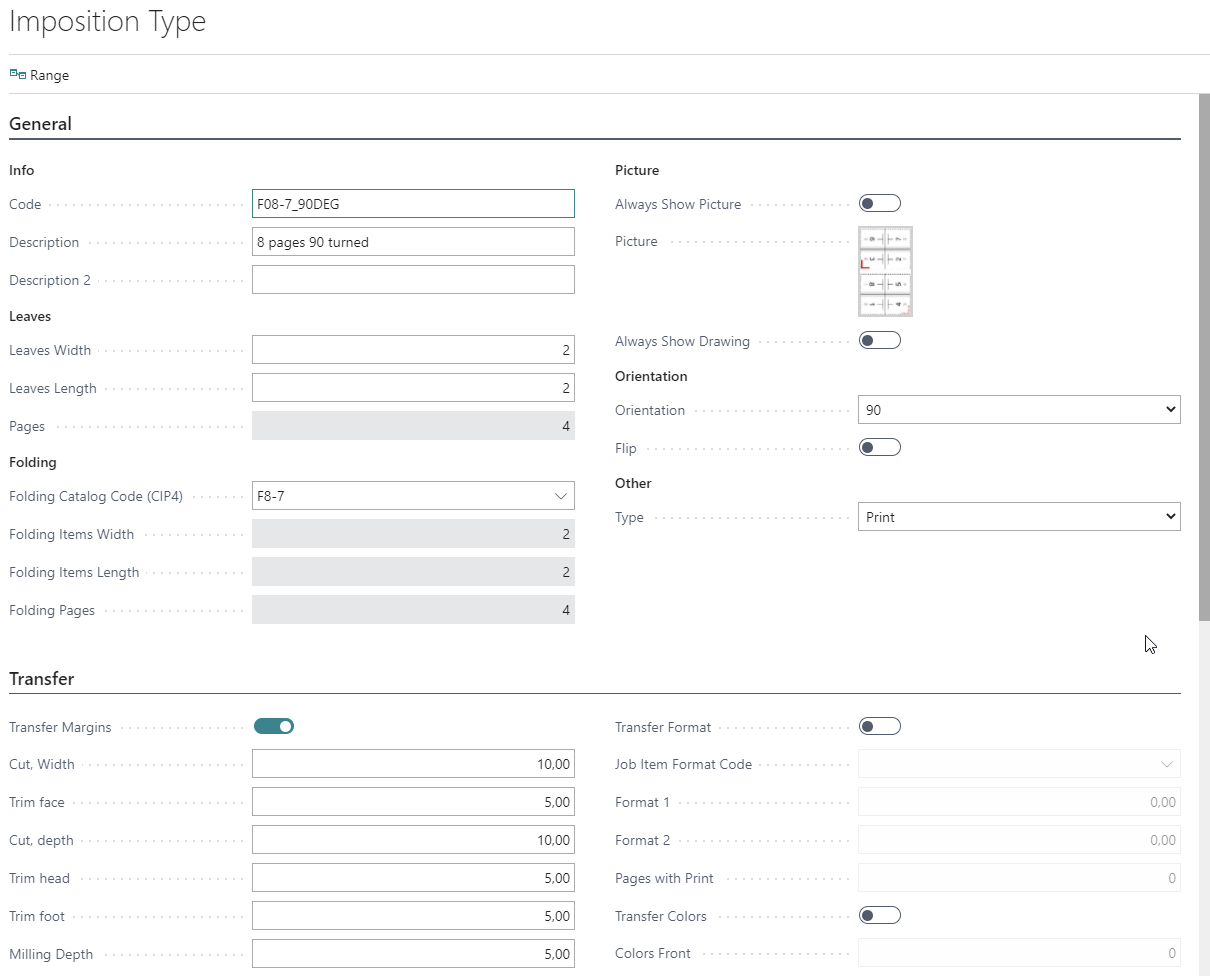Open the Orientation dropdown

point(1018,410)
